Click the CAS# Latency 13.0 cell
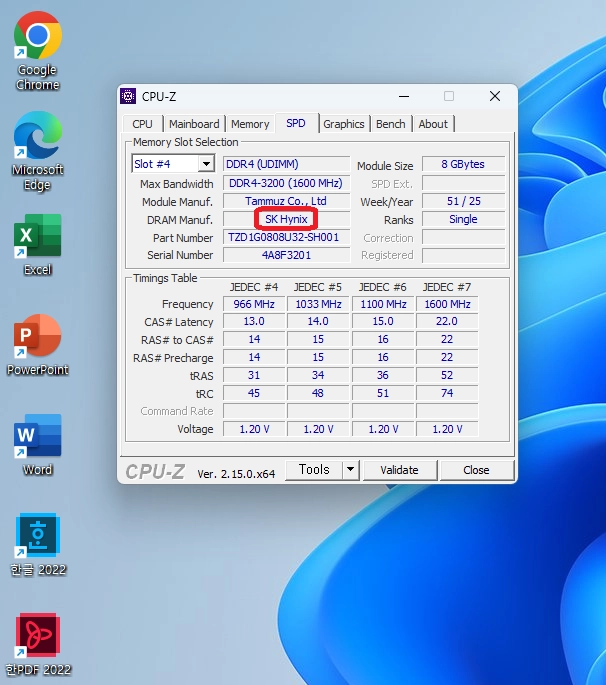Screen dimensions: 606x685 (254, 322)
